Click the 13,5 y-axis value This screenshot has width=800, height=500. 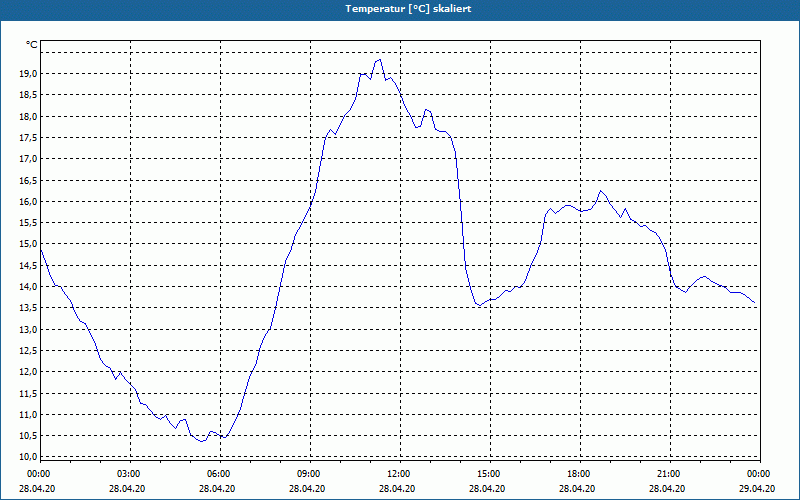(28, 308)
